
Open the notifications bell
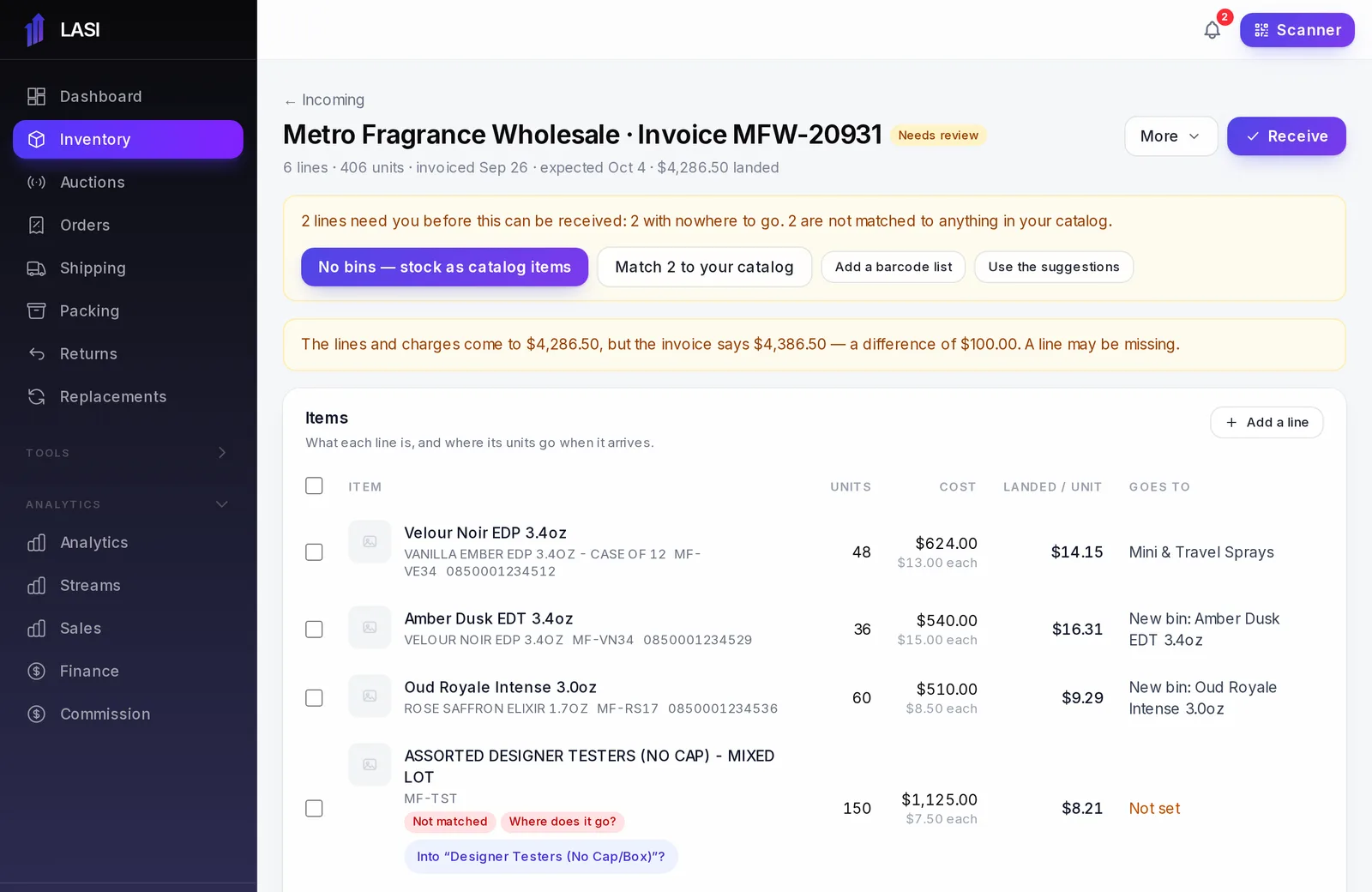[x=1212, y=30]
